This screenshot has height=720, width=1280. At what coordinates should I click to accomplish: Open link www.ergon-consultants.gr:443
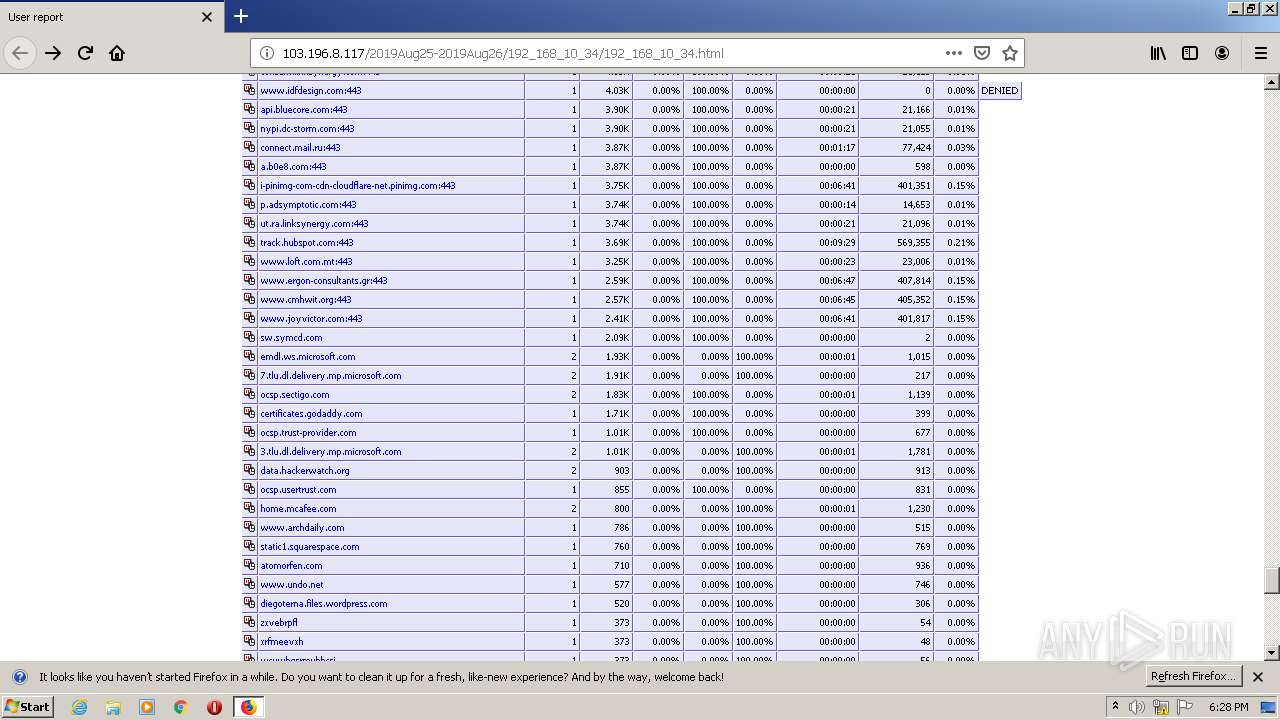tap(324, 280)
